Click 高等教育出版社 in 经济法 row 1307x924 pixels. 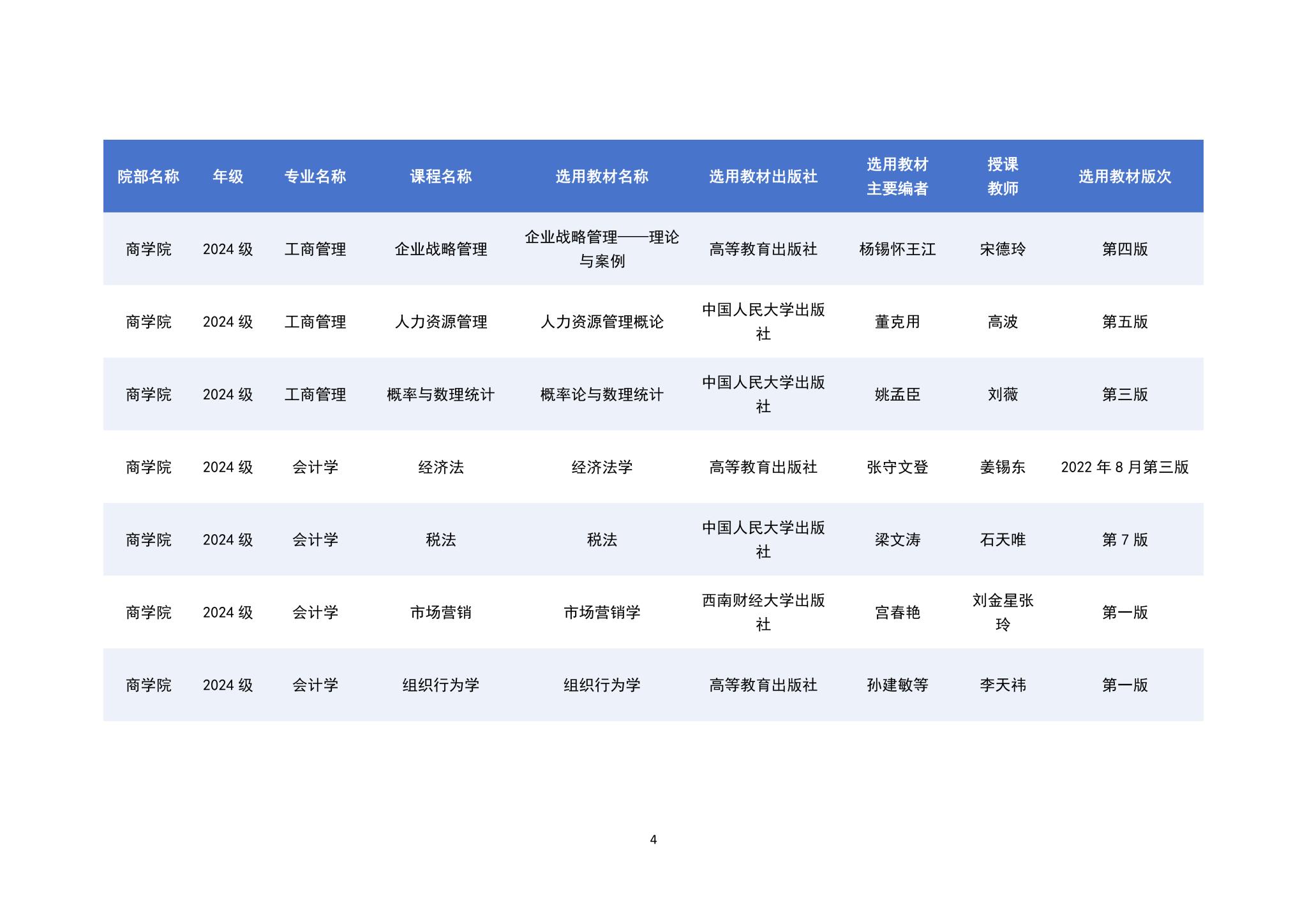(763, 468)
